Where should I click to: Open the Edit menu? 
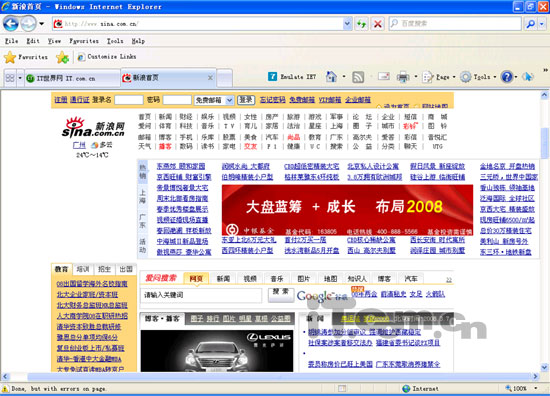[33, 41]
